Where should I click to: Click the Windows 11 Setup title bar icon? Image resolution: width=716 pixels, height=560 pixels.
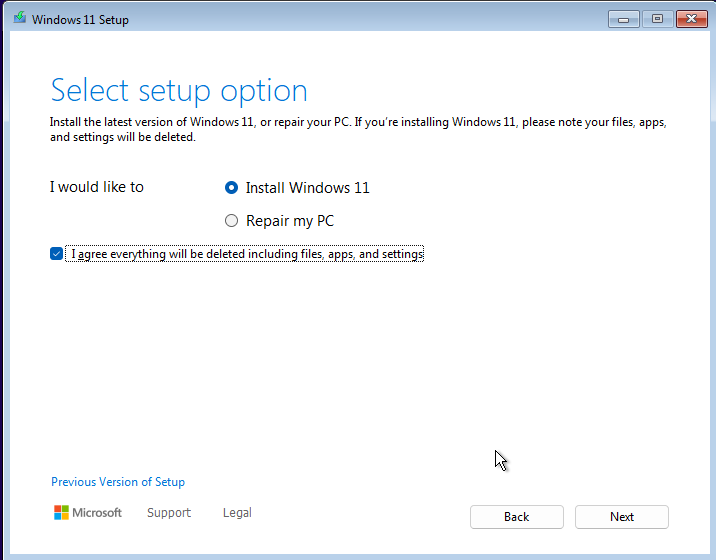[18, 19]
